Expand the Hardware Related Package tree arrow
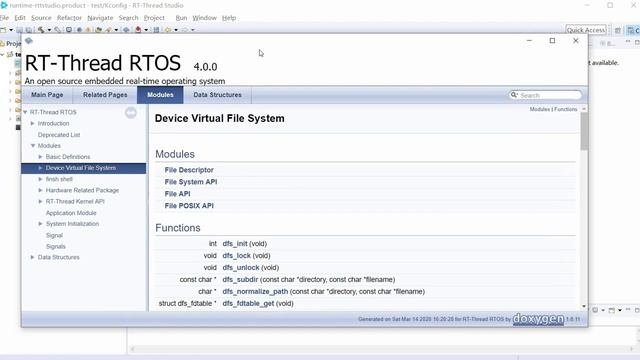This screenshot has width=640, height=360. [40, 190]
